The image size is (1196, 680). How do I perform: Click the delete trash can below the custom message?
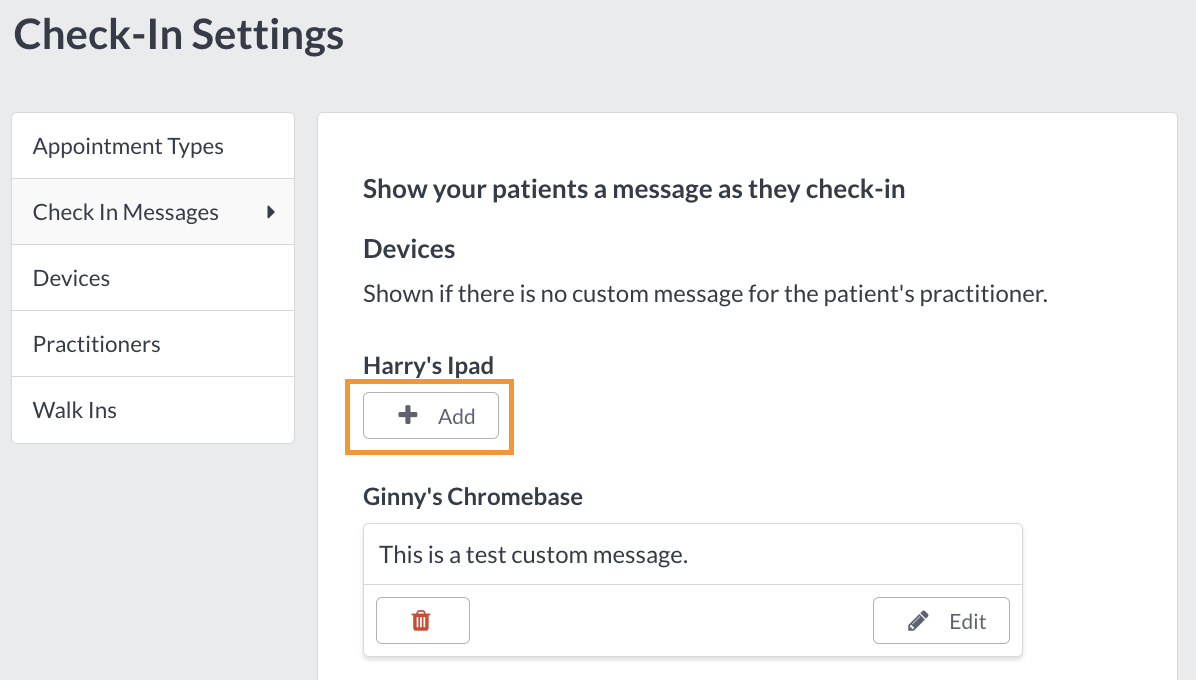point(422,620)
